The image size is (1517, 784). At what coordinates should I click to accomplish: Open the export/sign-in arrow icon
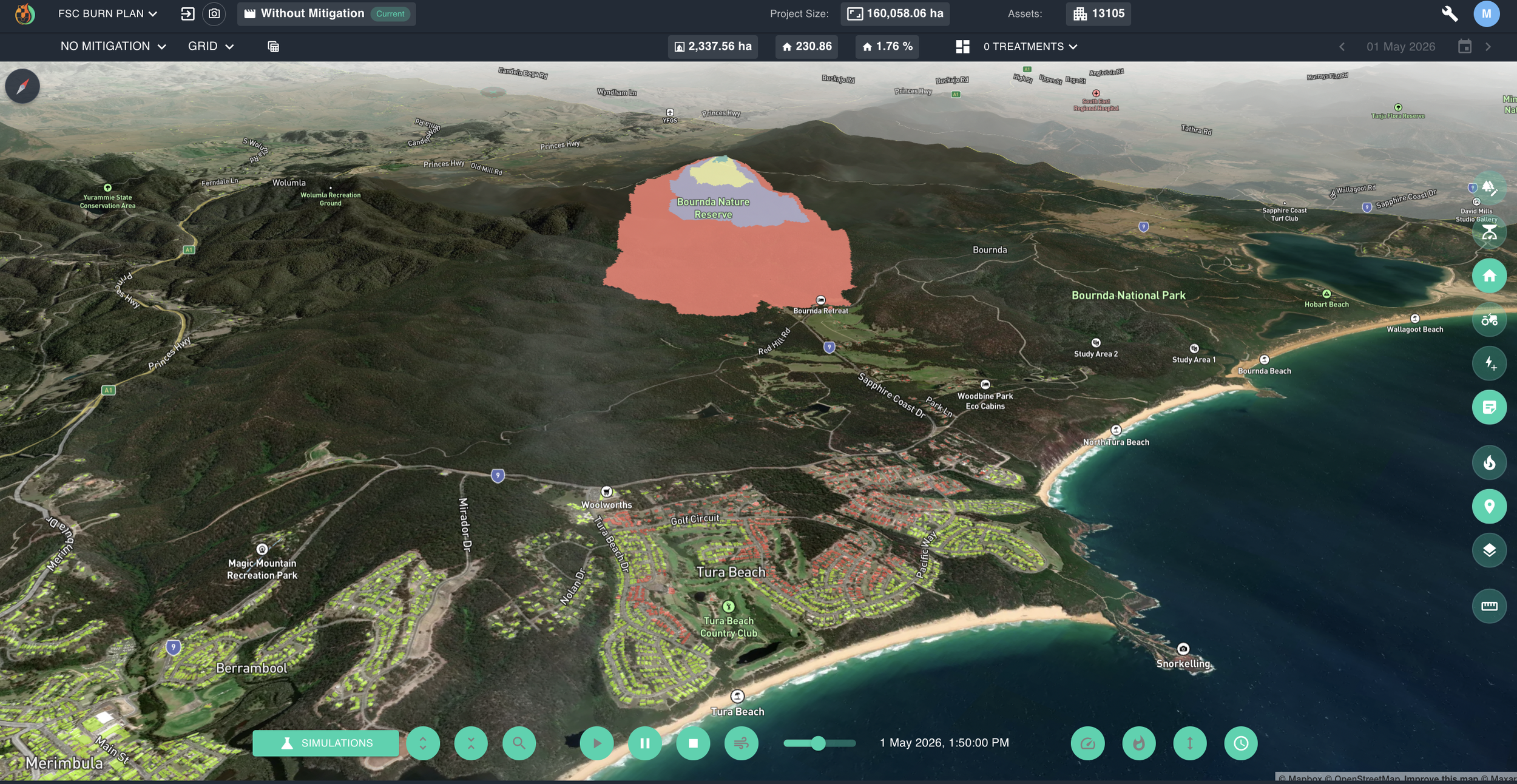pyautogui.click(x=188, y=13)
